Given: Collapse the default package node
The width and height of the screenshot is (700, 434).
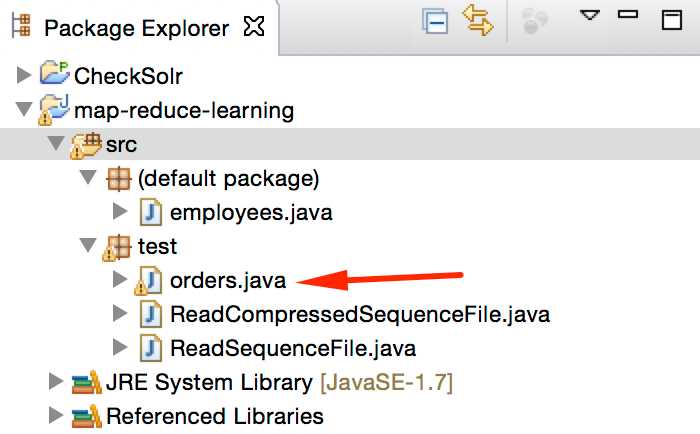Looking at the screenshot, I should click(88, 179).
